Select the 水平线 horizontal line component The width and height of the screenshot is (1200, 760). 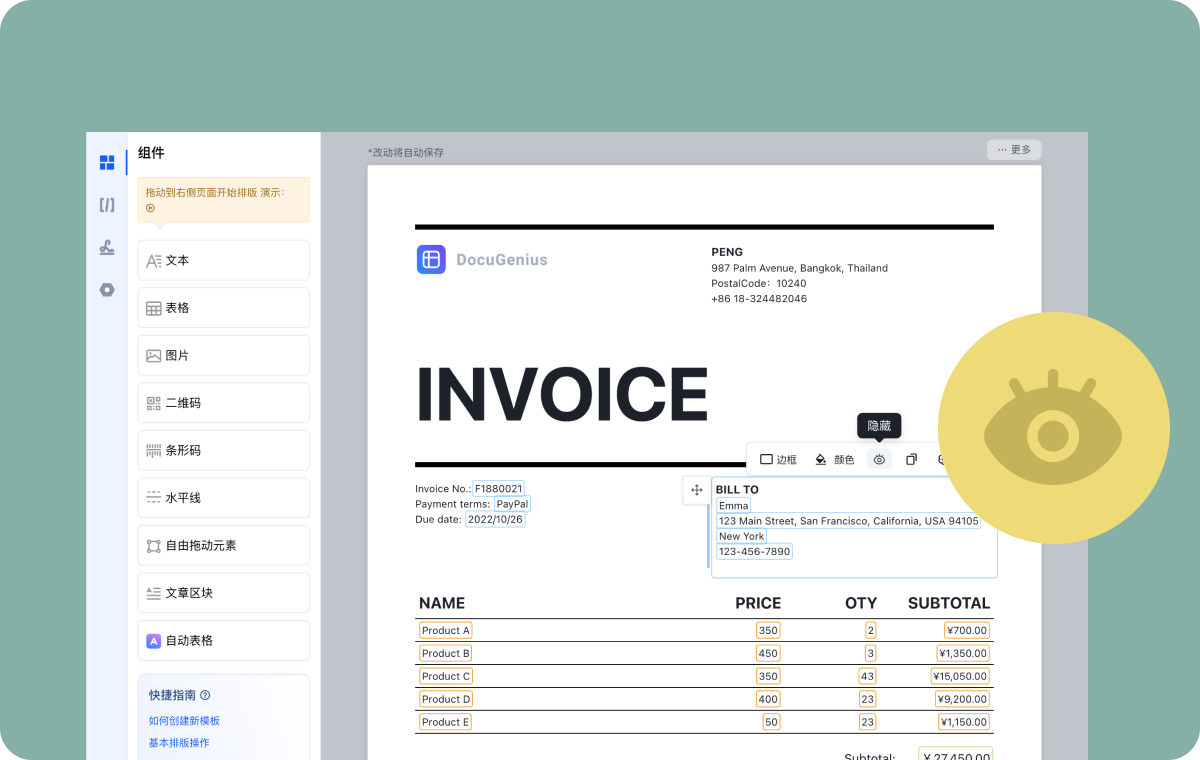pos(223,498)
